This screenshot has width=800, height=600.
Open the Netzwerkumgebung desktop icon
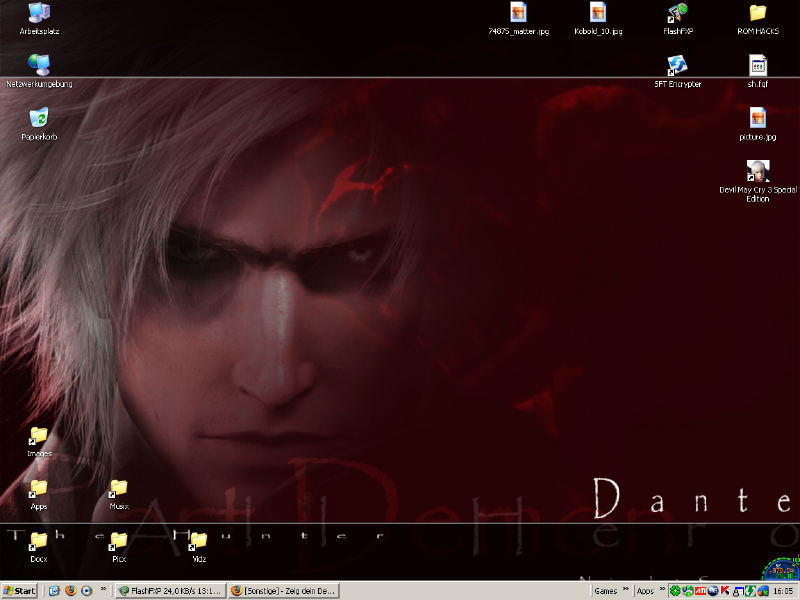coord(39,70)
